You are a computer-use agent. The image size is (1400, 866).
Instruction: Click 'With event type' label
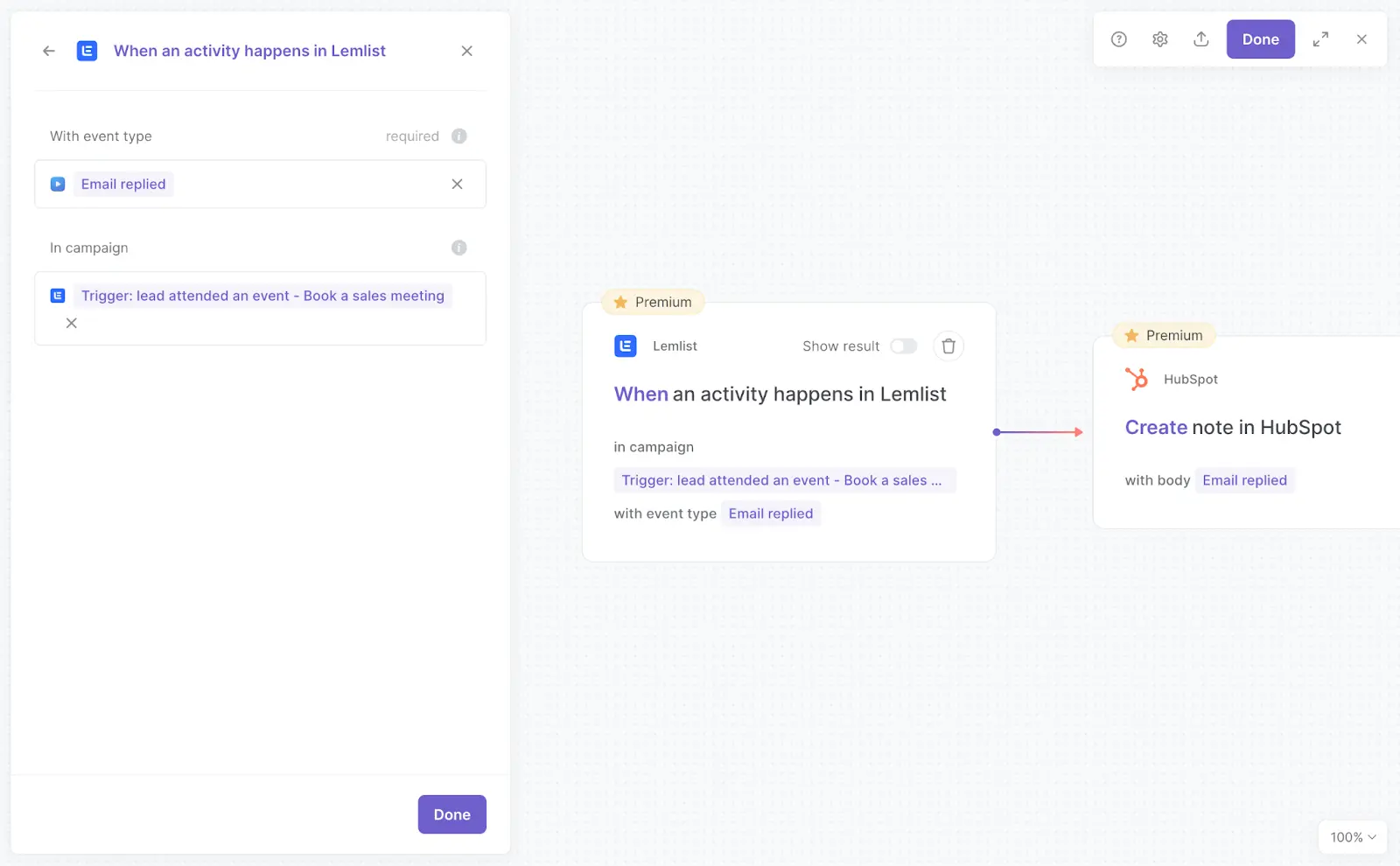(101, 136)
